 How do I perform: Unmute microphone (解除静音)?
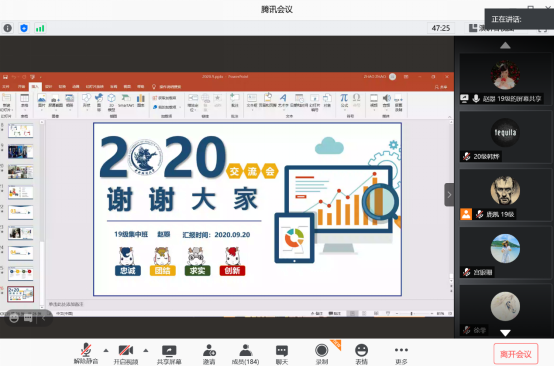(x=86, y=354)
